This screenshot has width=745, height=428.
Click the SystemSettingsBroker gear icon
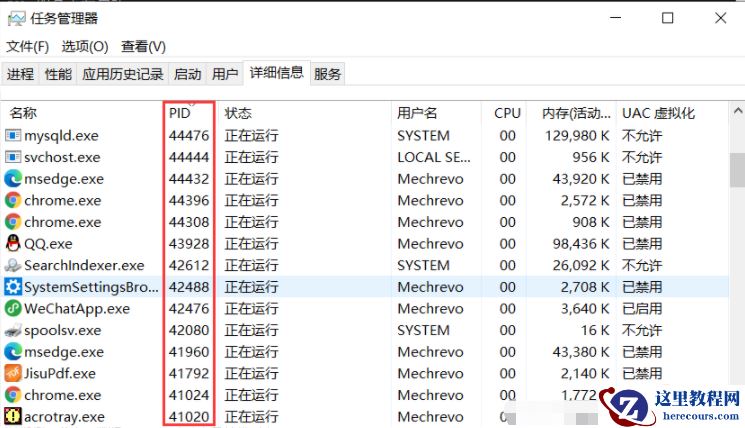pos(13,287)
